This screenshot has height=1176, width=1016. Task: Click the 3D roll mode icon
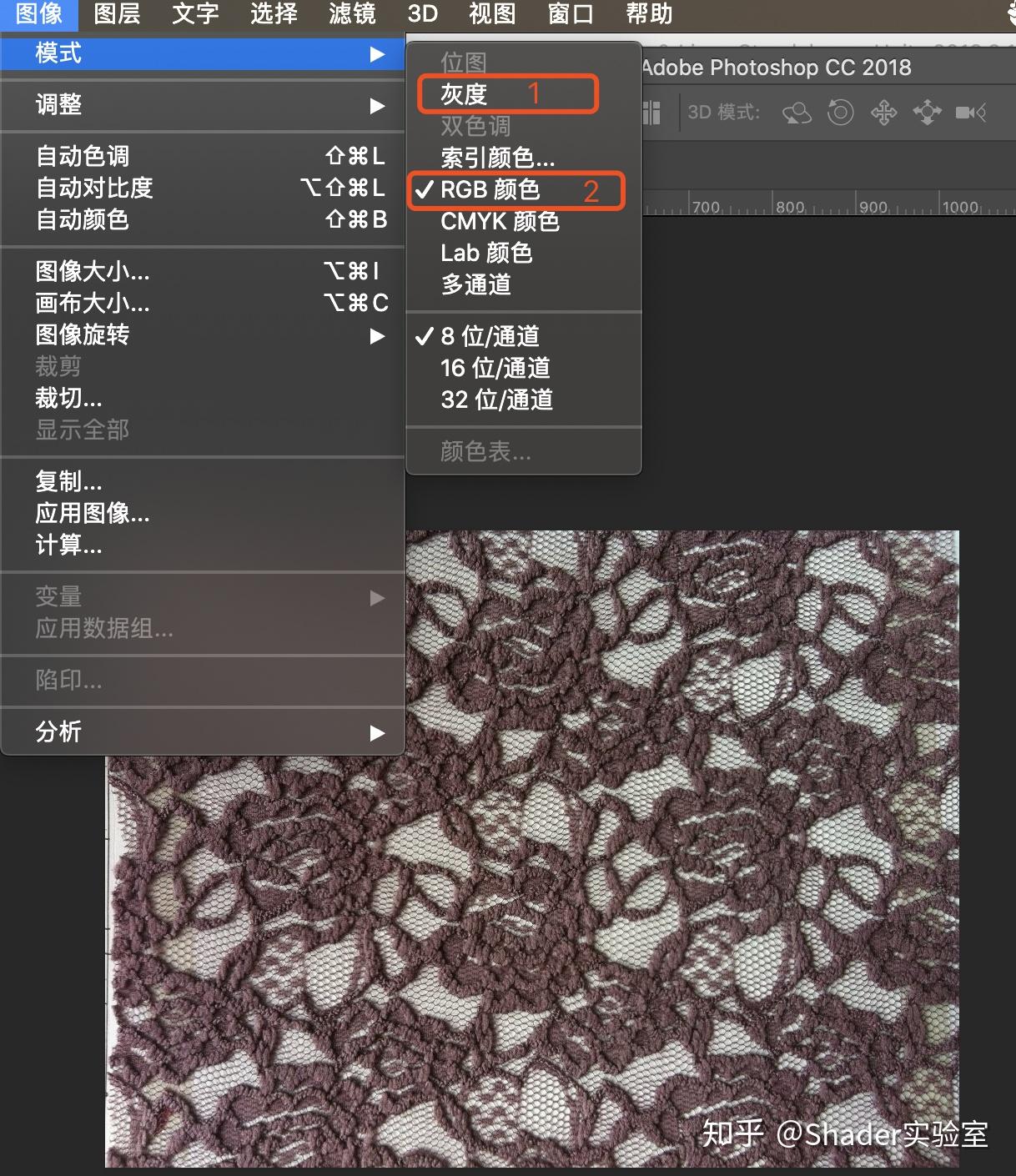[x=840, y=112]
